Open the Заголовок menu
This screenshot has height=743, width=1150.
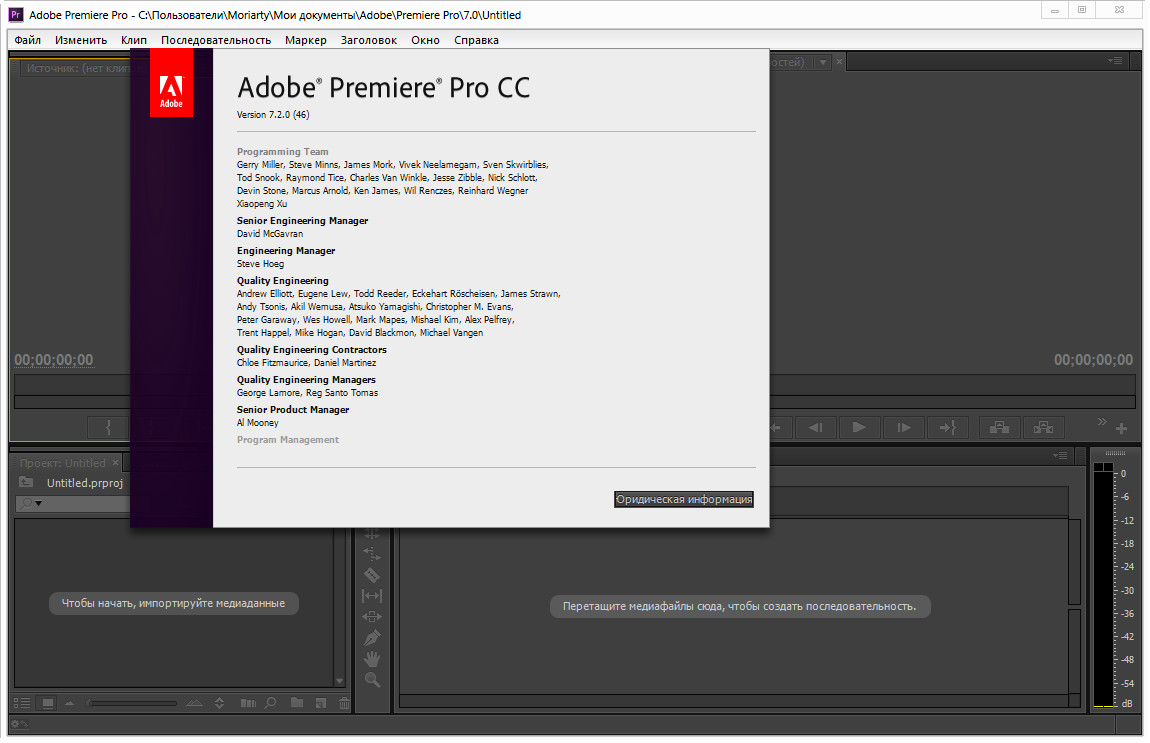pyautogui.click(x=368, y=40)
